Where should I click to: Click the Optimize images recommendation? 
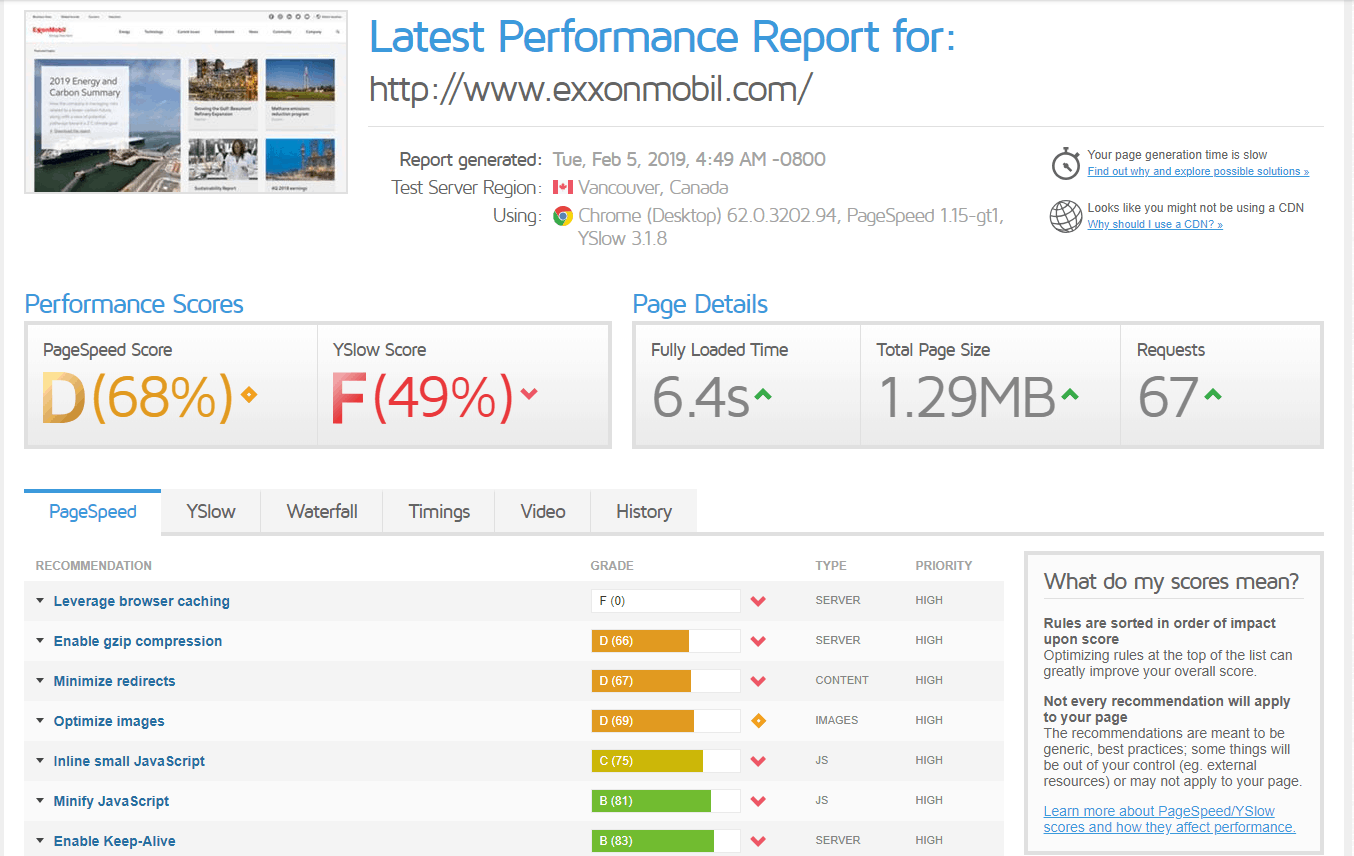(109, 721)
